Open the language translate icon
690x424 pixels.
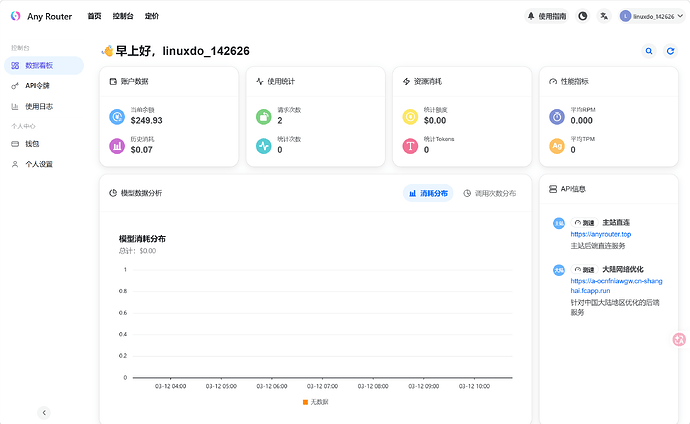604,16
